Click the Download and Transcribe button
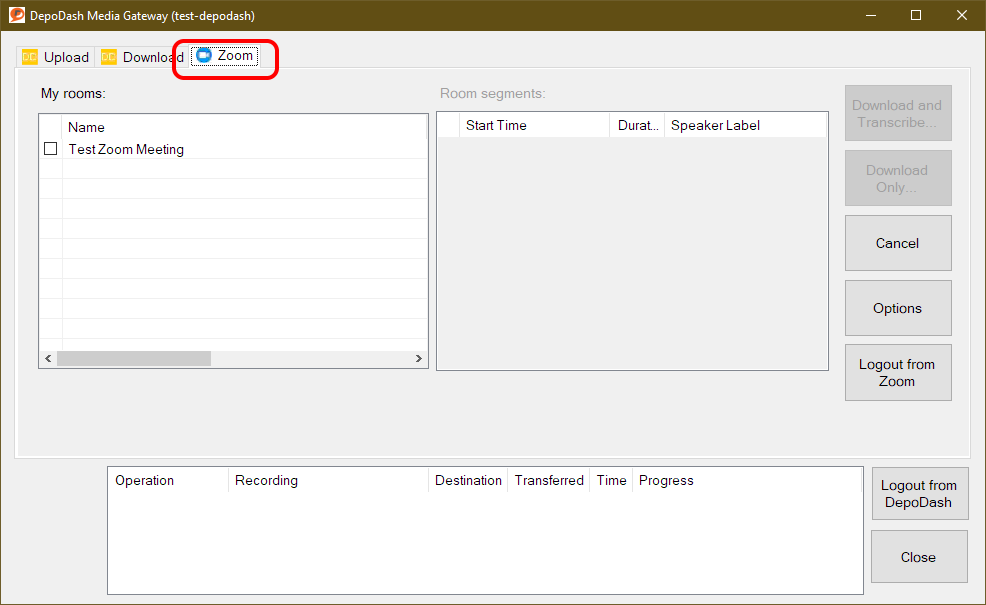 [x=898, y=113]
